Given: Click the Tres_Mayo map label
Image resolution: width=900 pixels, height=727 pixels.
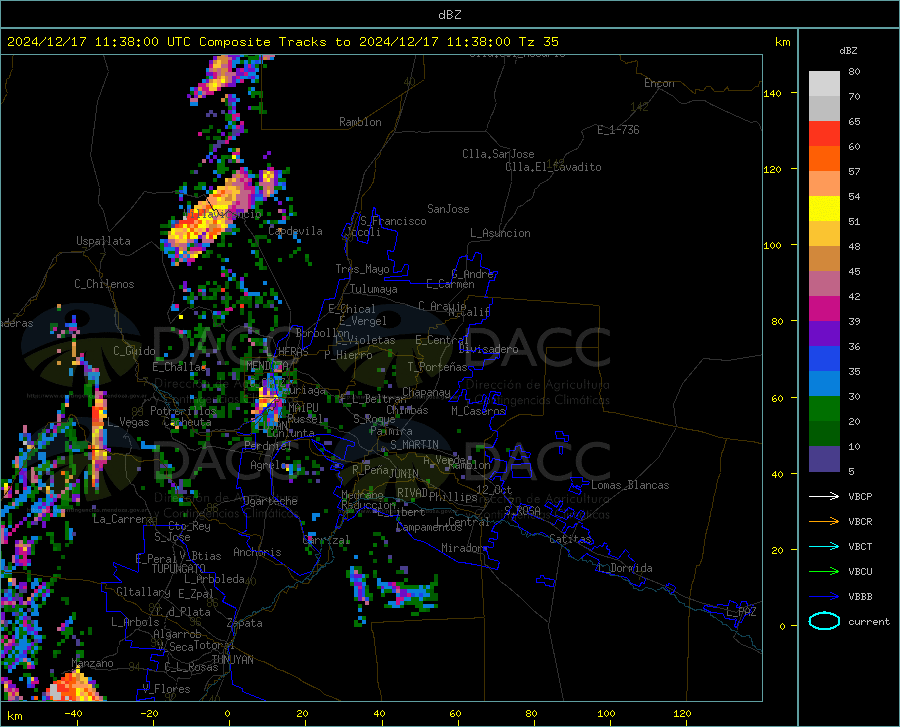Looking at the screenshot, I should pos(362,269).
